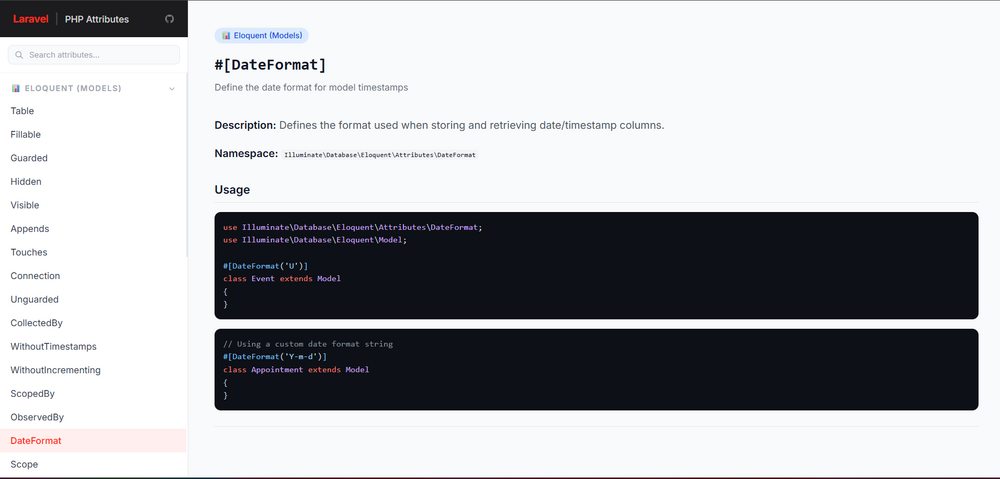Open the Fillable attribute page

click(93, 135)
